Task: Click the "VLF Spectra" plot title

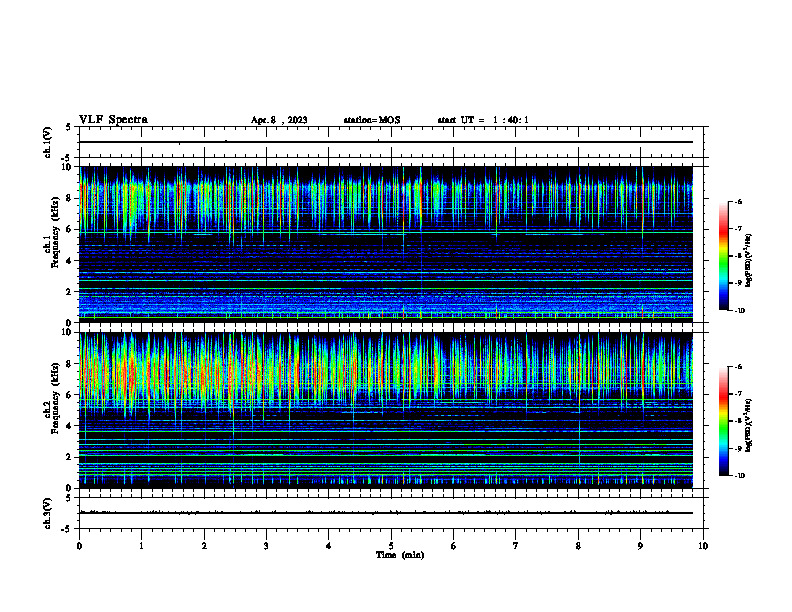Action: (113, 120)
